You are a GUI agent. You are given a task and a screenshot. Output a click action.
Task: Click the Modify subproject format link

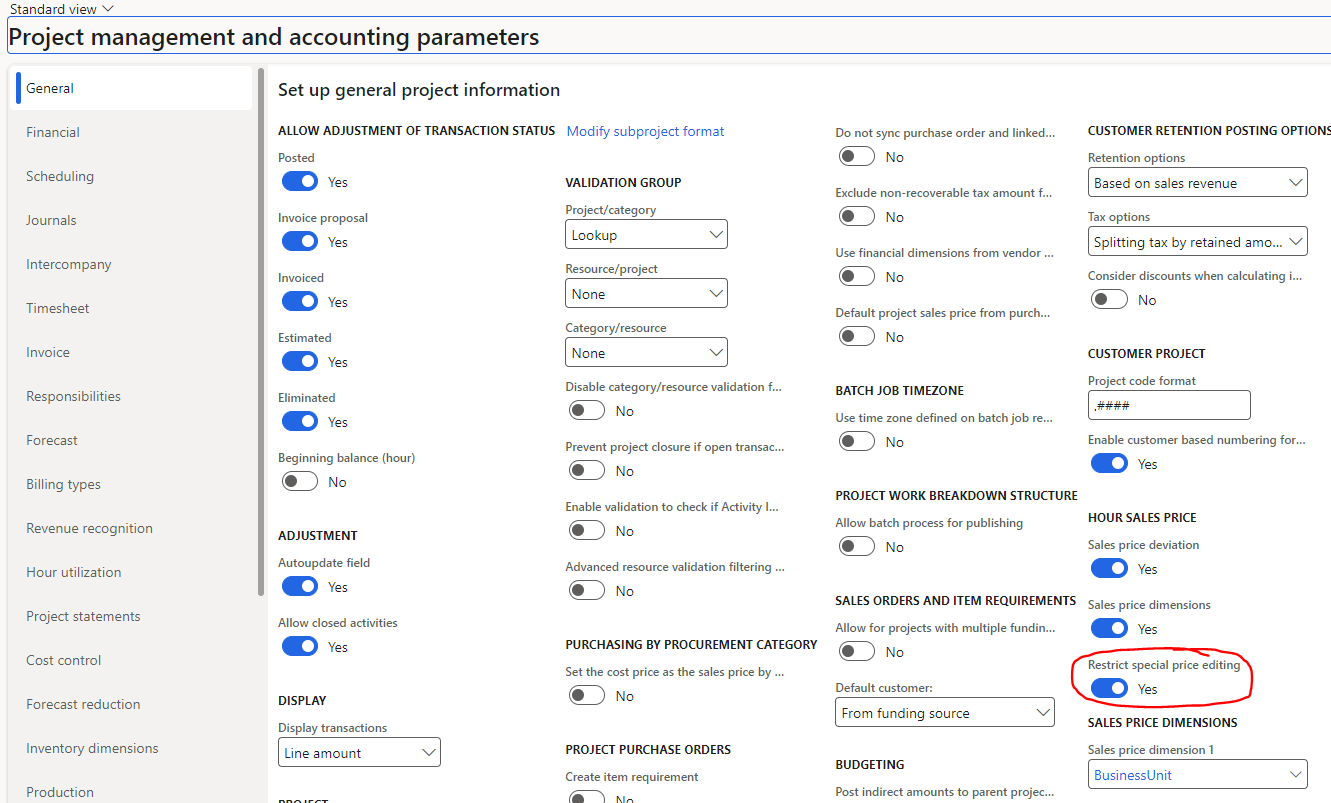645,131
